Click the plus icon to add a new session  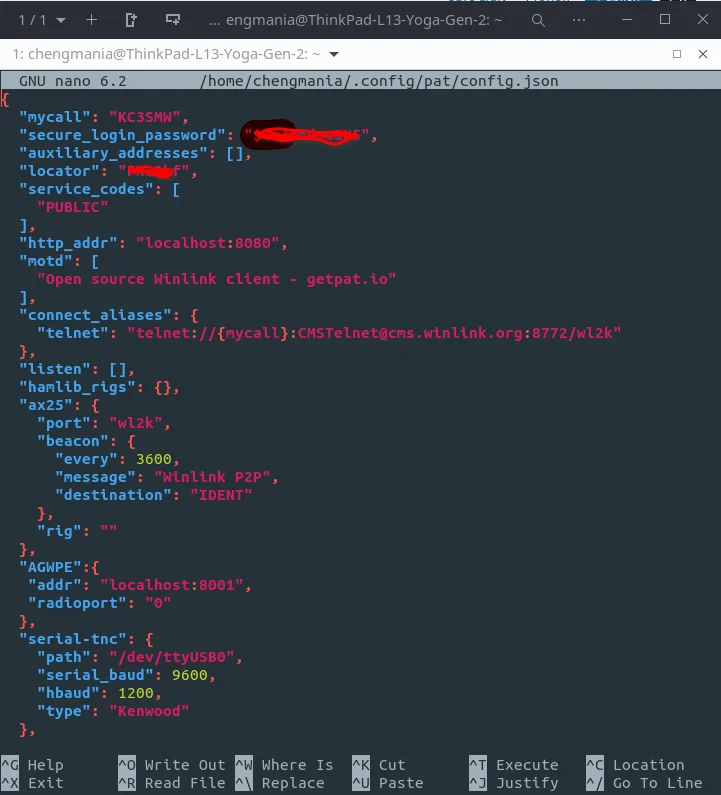pos(92,19)
